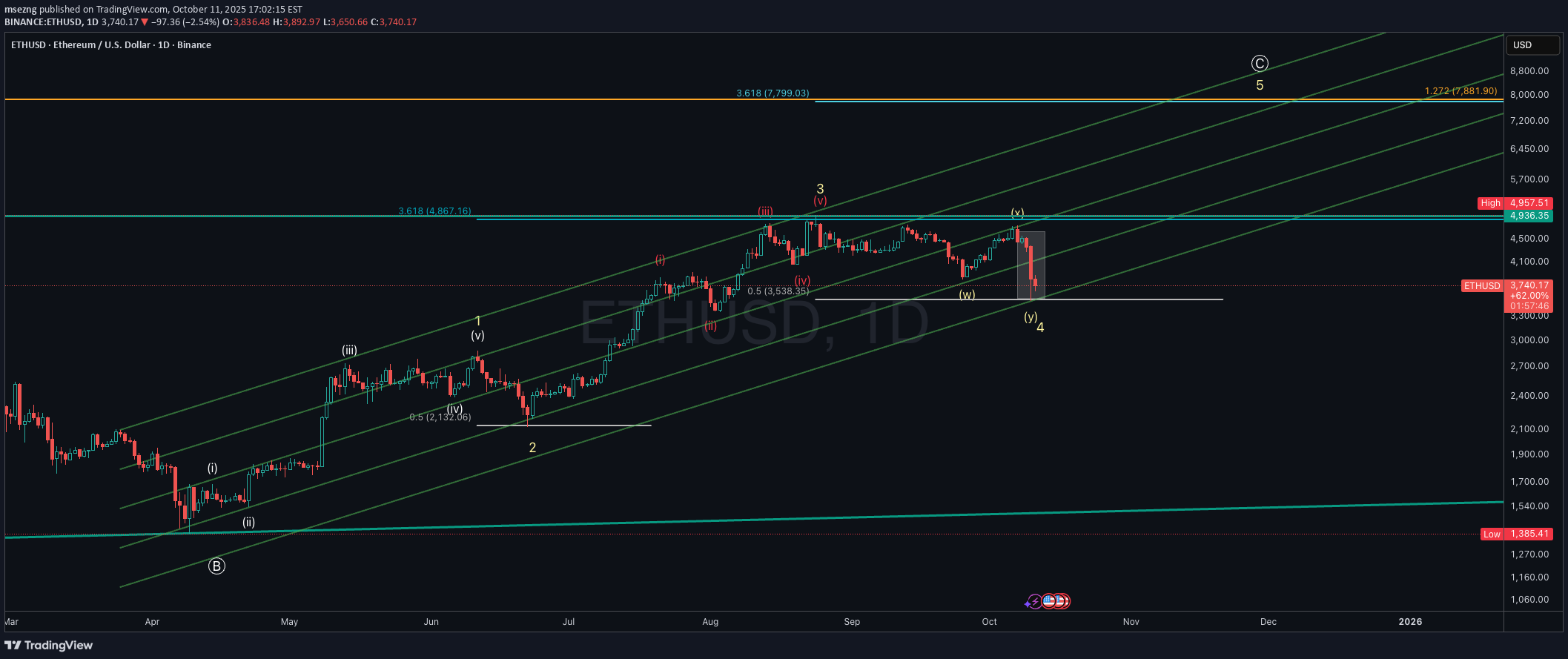Click the yellow wave 5 label

click(1260, 85)
